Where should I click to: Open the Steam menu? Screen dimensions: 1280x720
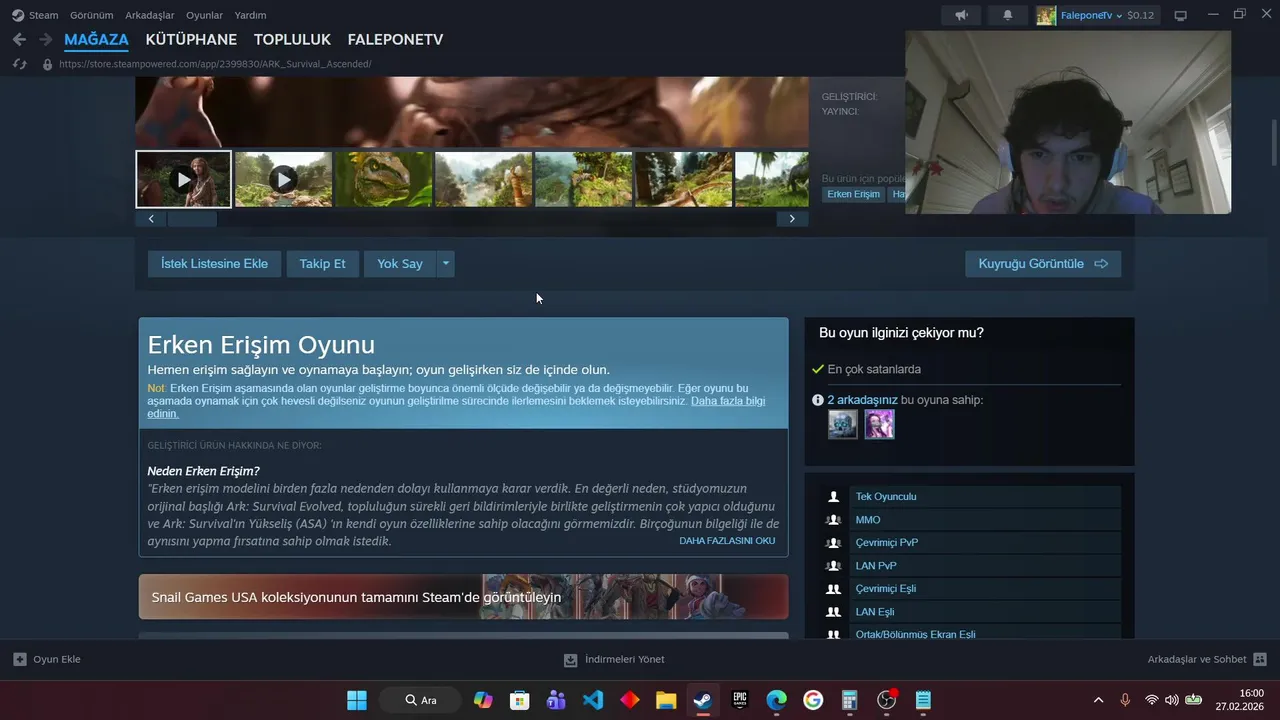tap(43, 15)
